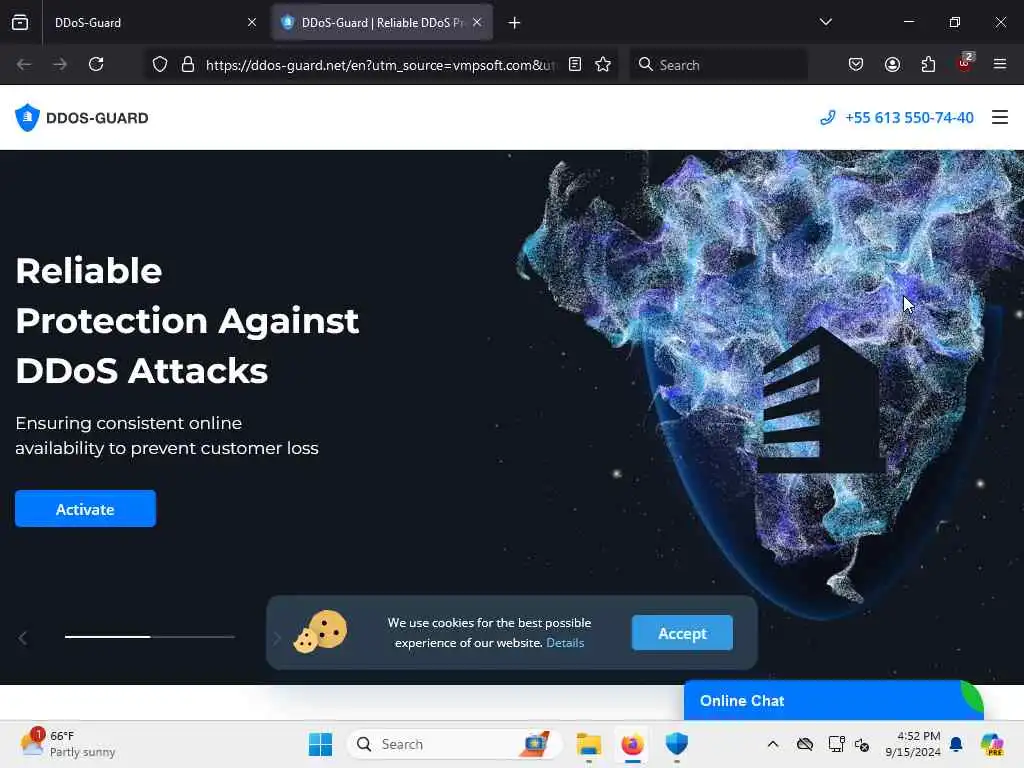Open File Explorer from taskbar

(588, 744)
